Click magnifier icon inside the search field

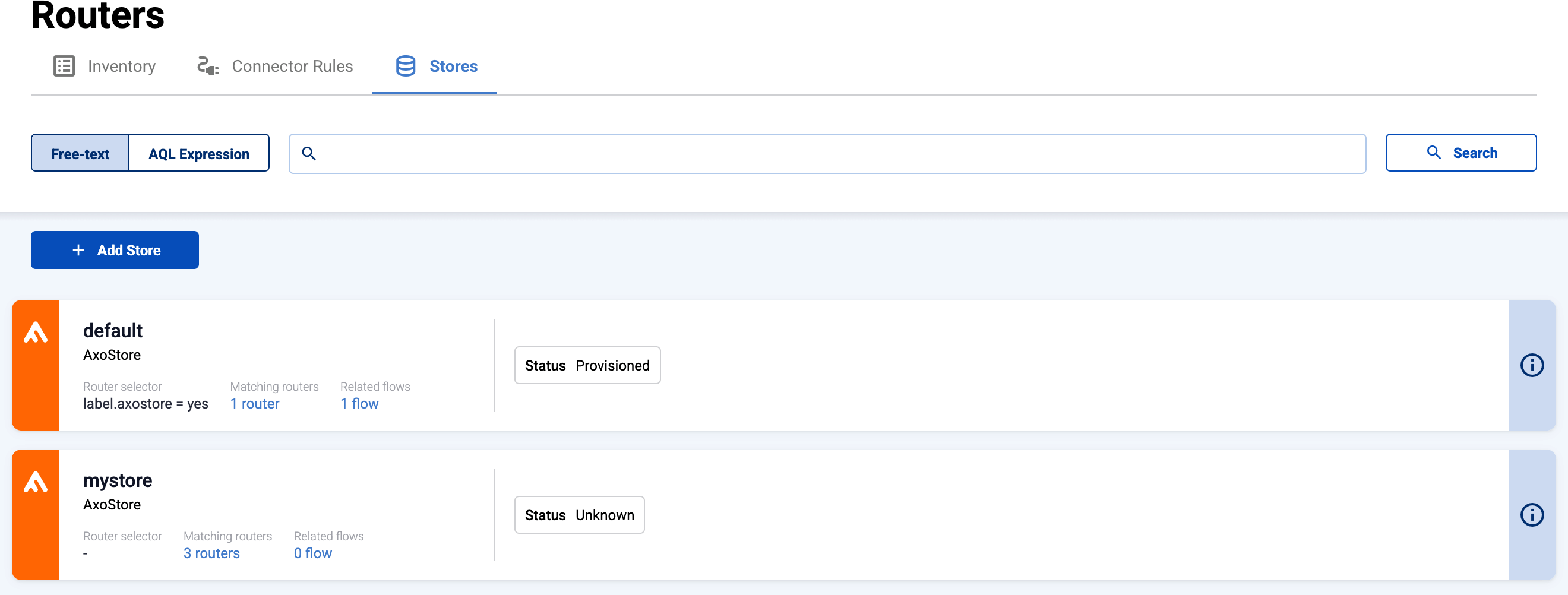(309, 153)
